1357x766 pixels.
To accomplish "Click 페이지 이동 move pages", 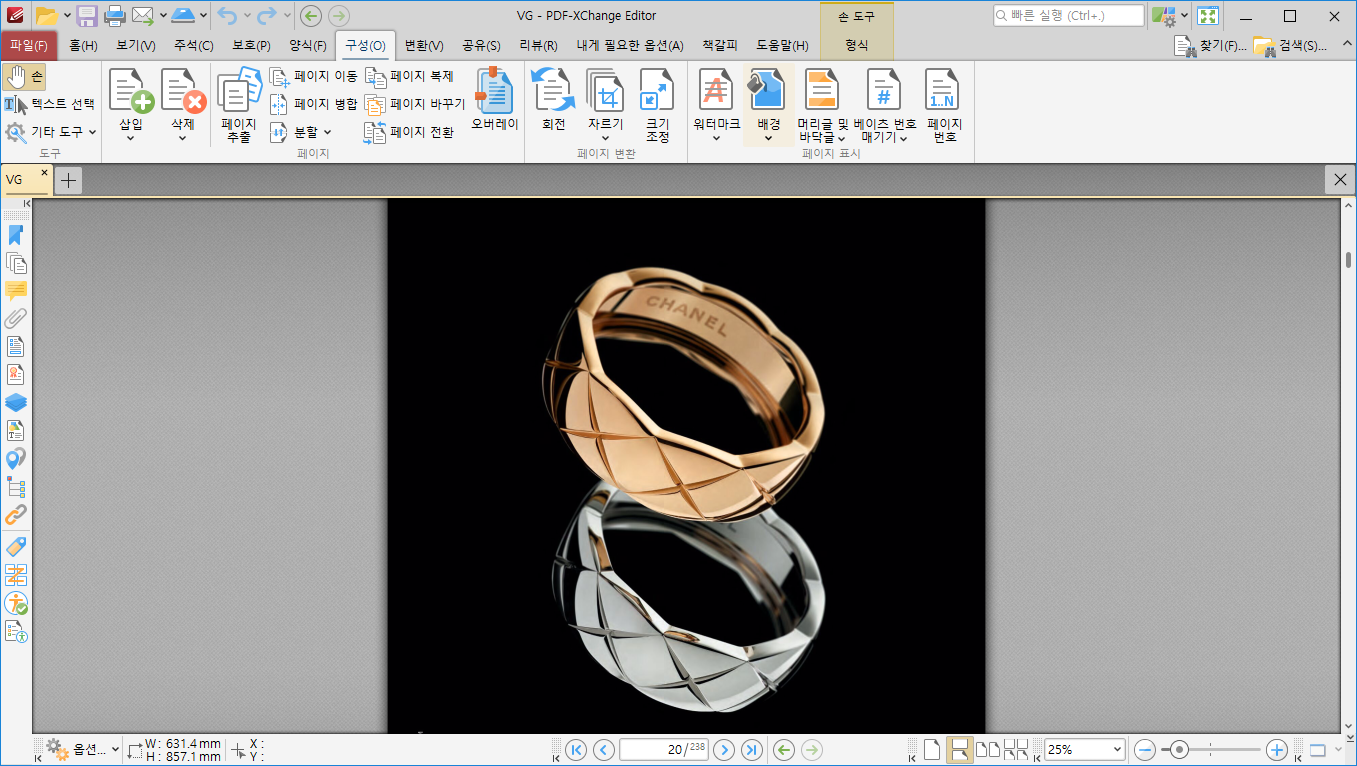I will [313, 76].
